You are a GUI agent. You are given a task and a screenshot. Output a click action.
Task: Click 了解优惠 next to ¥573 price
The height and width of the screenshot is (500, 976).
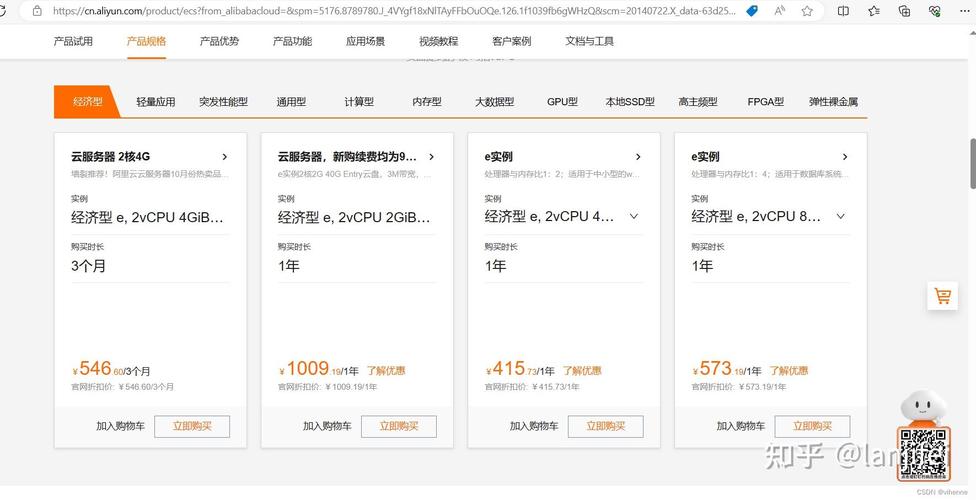[789, 370]
